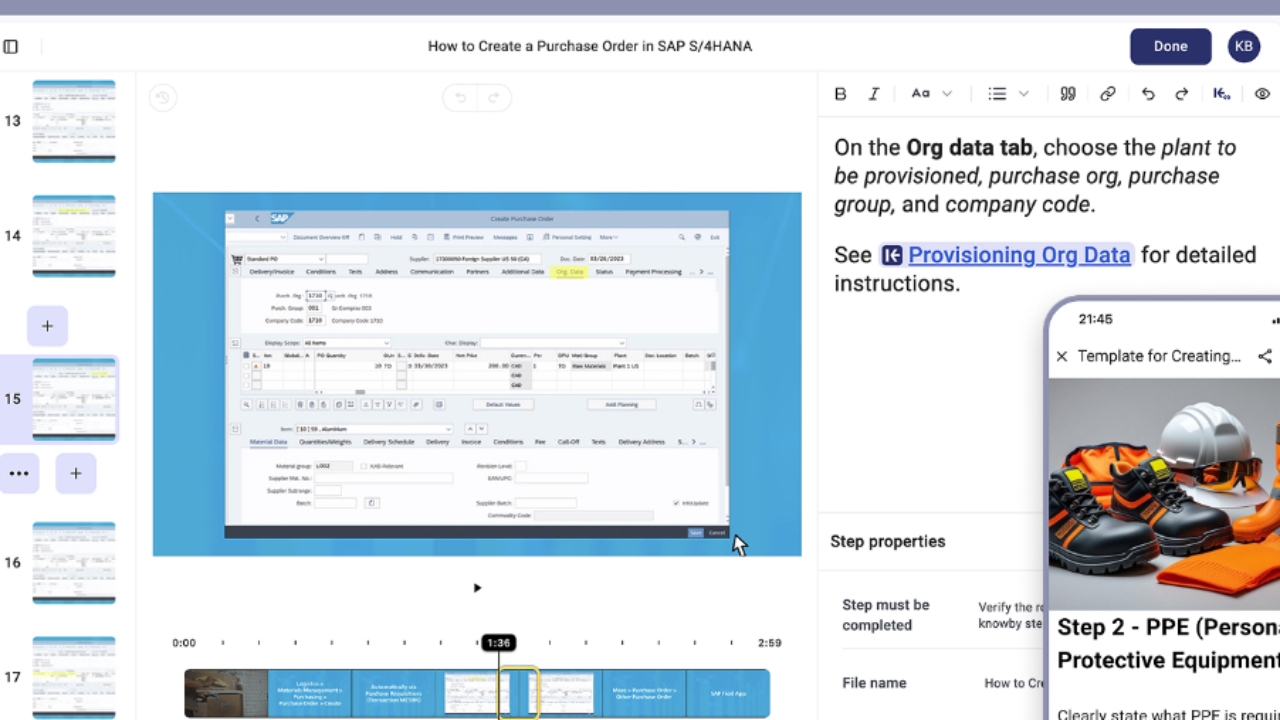Image resolution: width=1280 pixels, height=720 pixels.
Task: Apply italic formatting
Action: tap(873, 93)
